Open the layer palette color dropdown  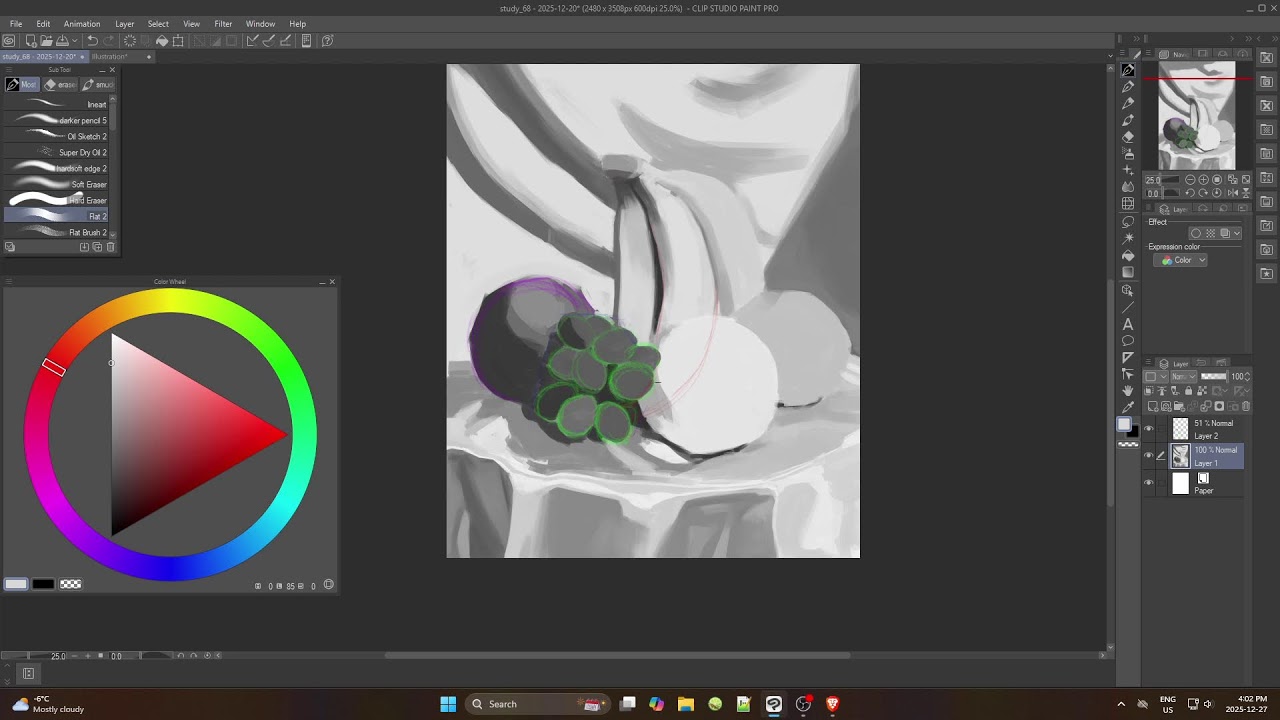(1154, 377)
